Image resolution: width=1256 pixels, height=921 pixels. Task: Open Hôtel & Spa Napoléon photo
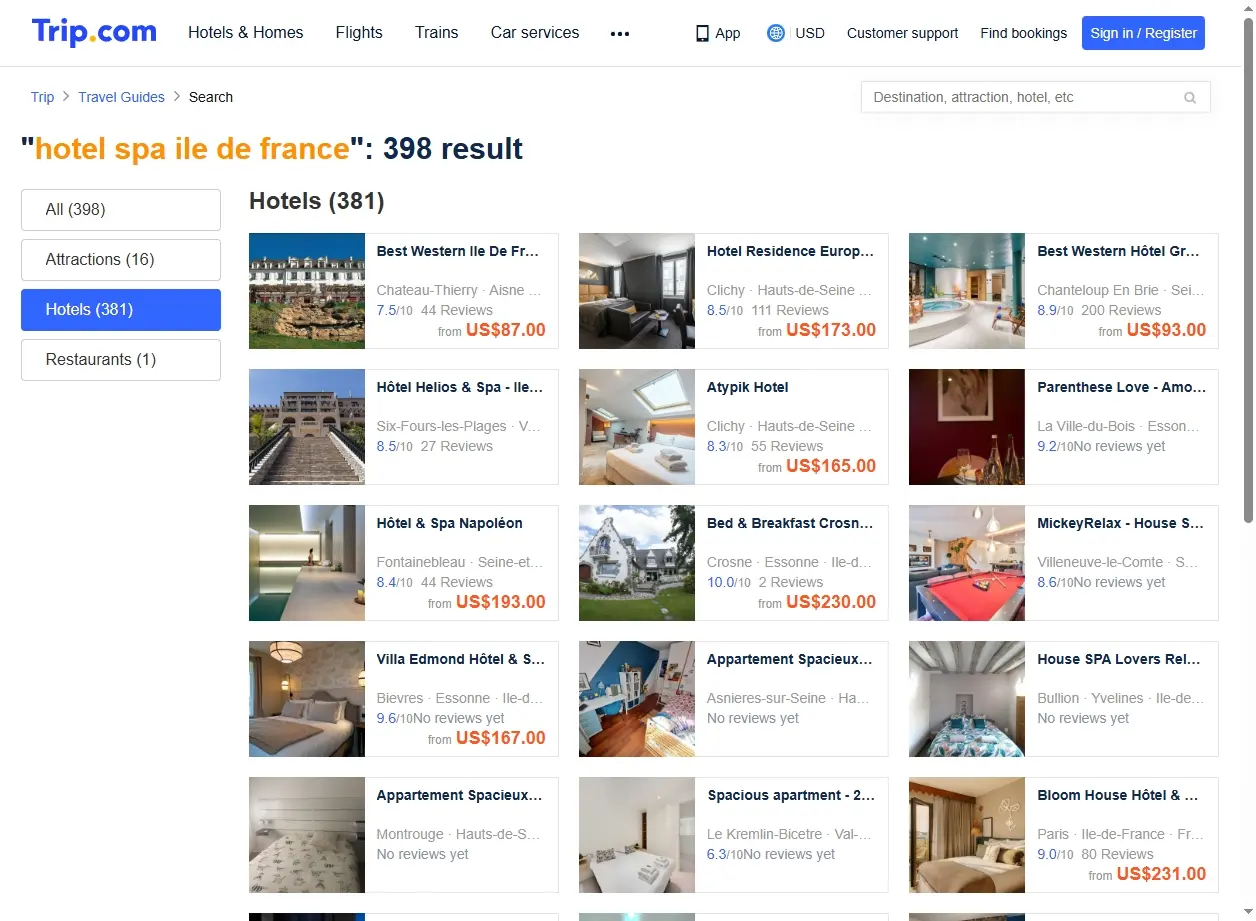tap(307, 563)
